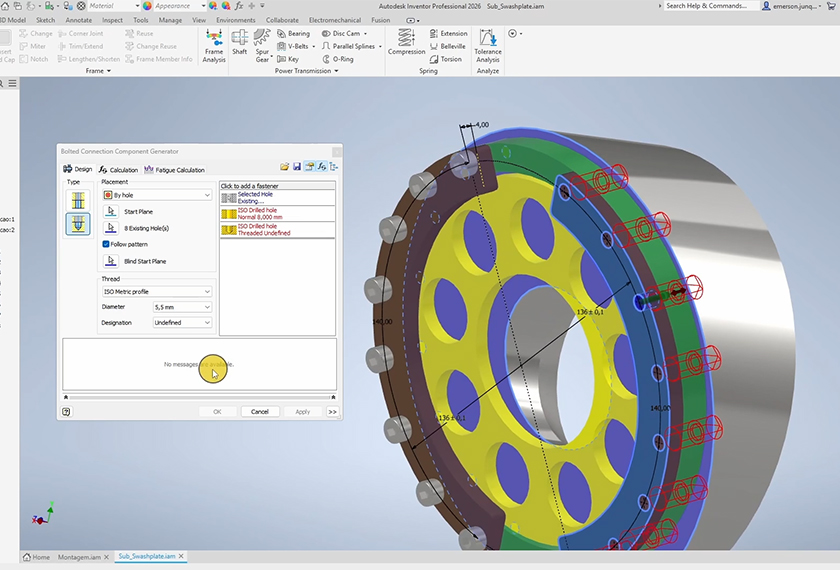Expand the dialog with the >> button
This screenshot has width=840, height=570.
pos(332,412)
